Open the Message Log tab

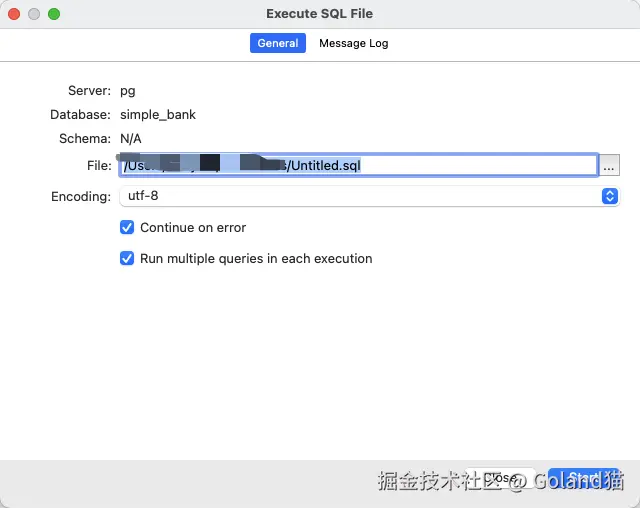353,43
